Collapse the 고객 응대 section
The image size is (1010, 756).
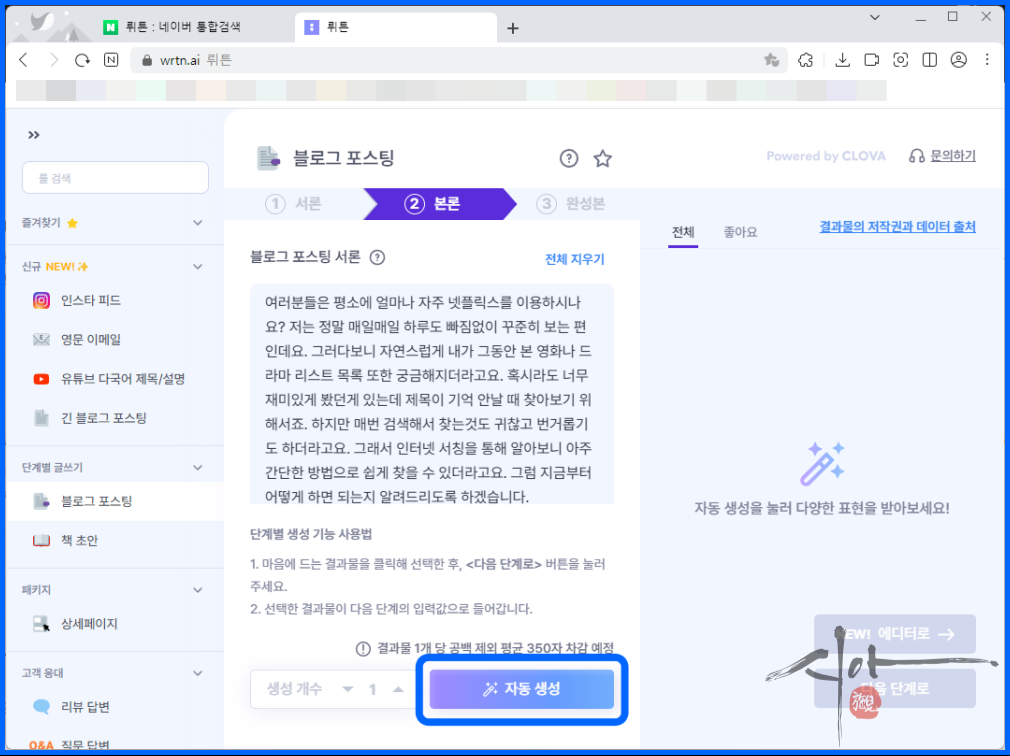[198, 673]
